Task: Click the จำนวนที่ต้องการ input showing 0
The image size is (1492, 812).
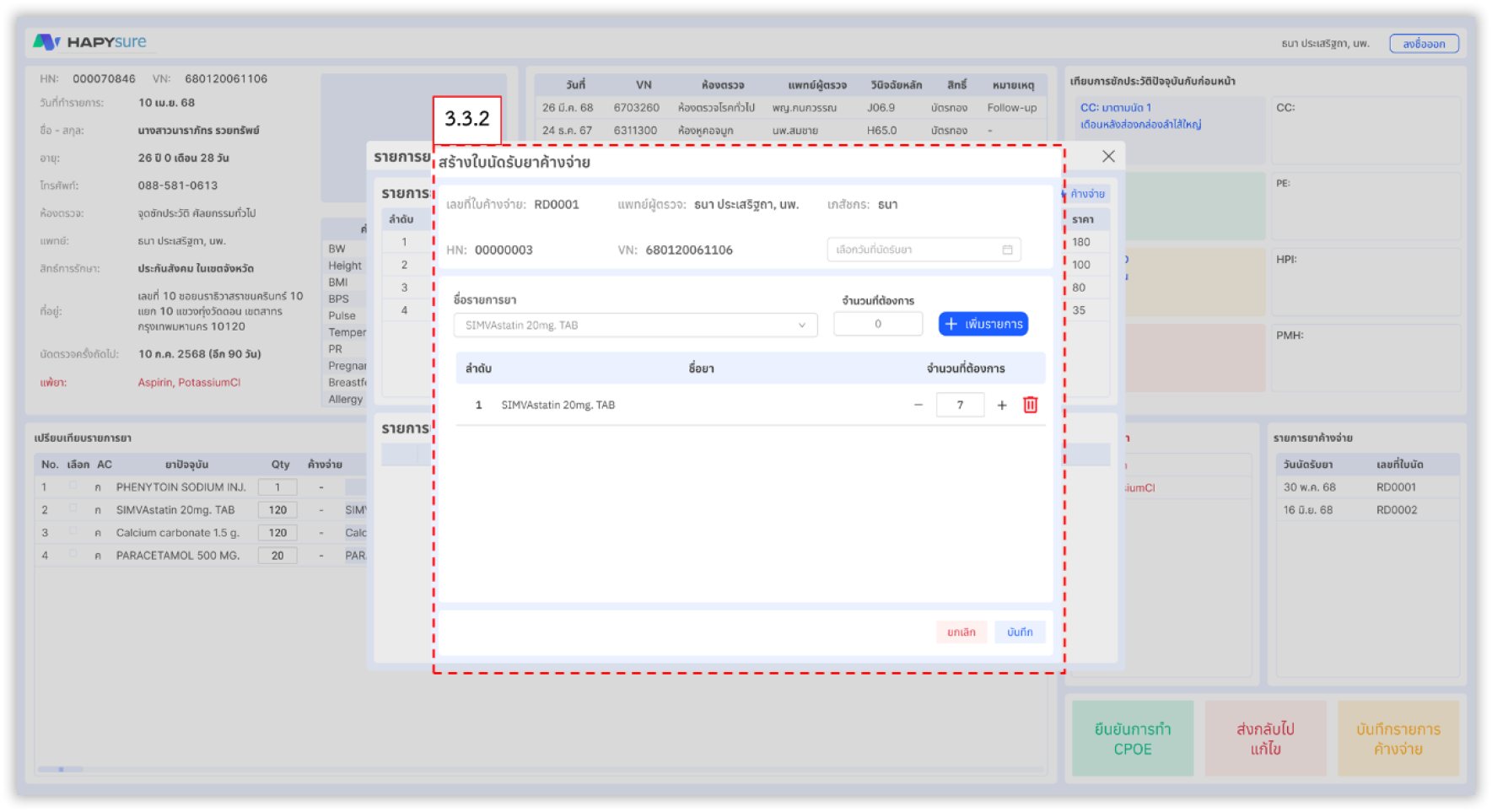Action: point(877,325)
